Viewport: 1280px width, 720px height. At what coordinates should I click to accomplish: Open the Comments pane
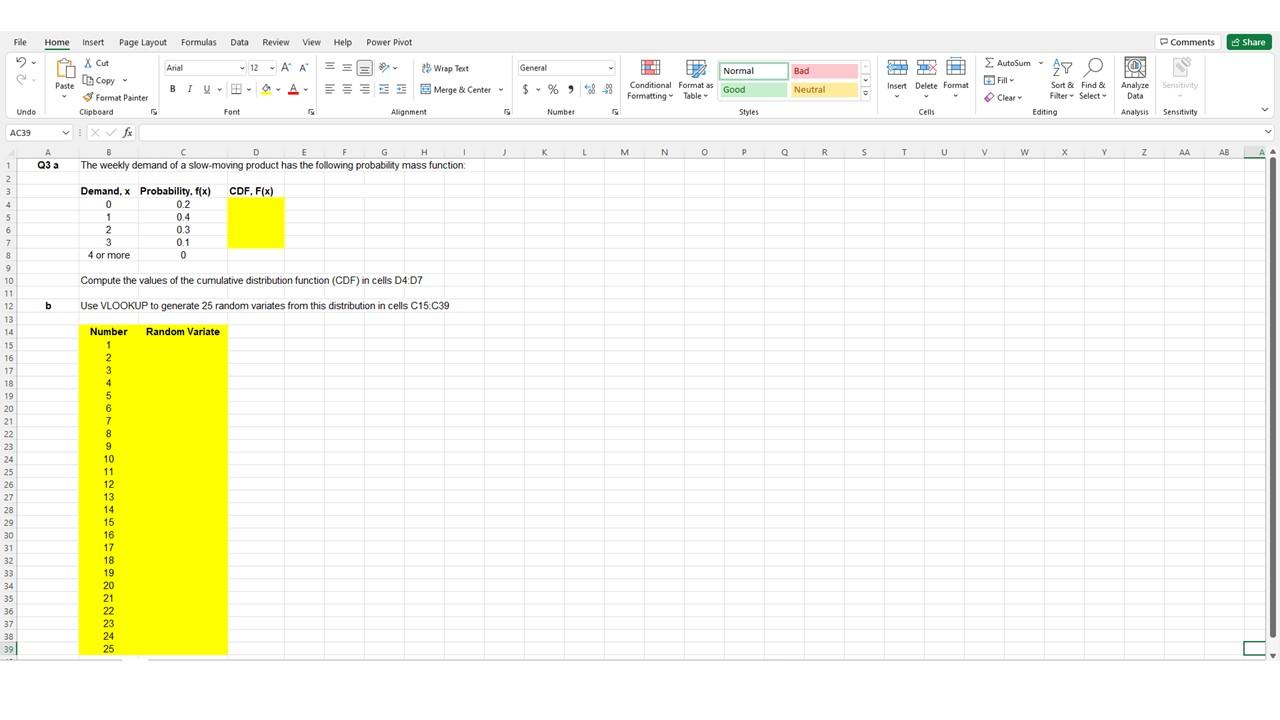(1186, 42)
